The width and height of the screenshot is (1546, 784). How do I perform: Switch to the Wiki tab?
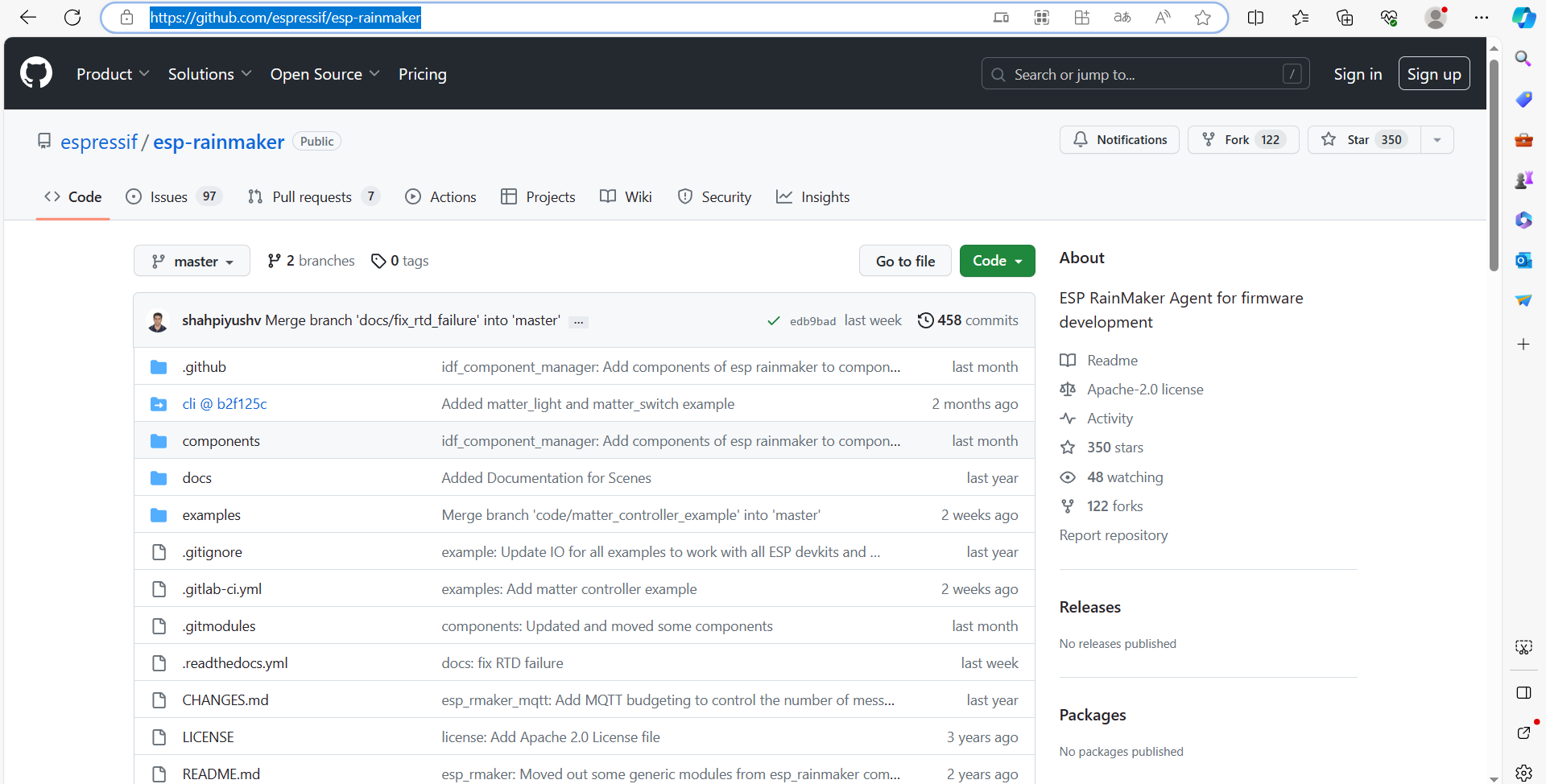[626, 197]
